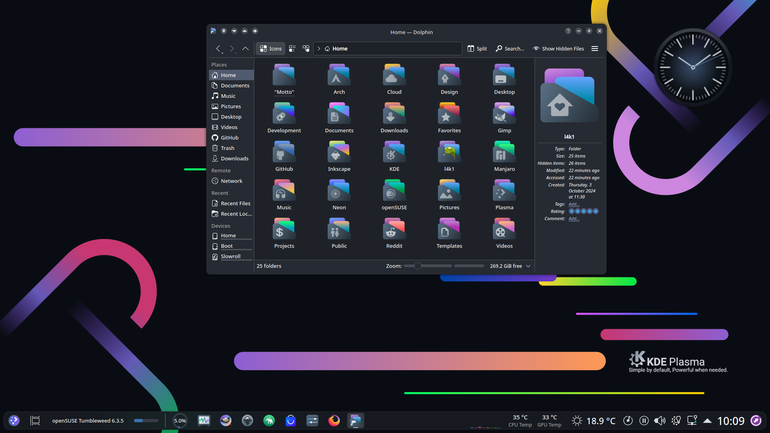770x433 pixels.
Task: Open the weather widget showing 18.9 °C
Action: 593,421
